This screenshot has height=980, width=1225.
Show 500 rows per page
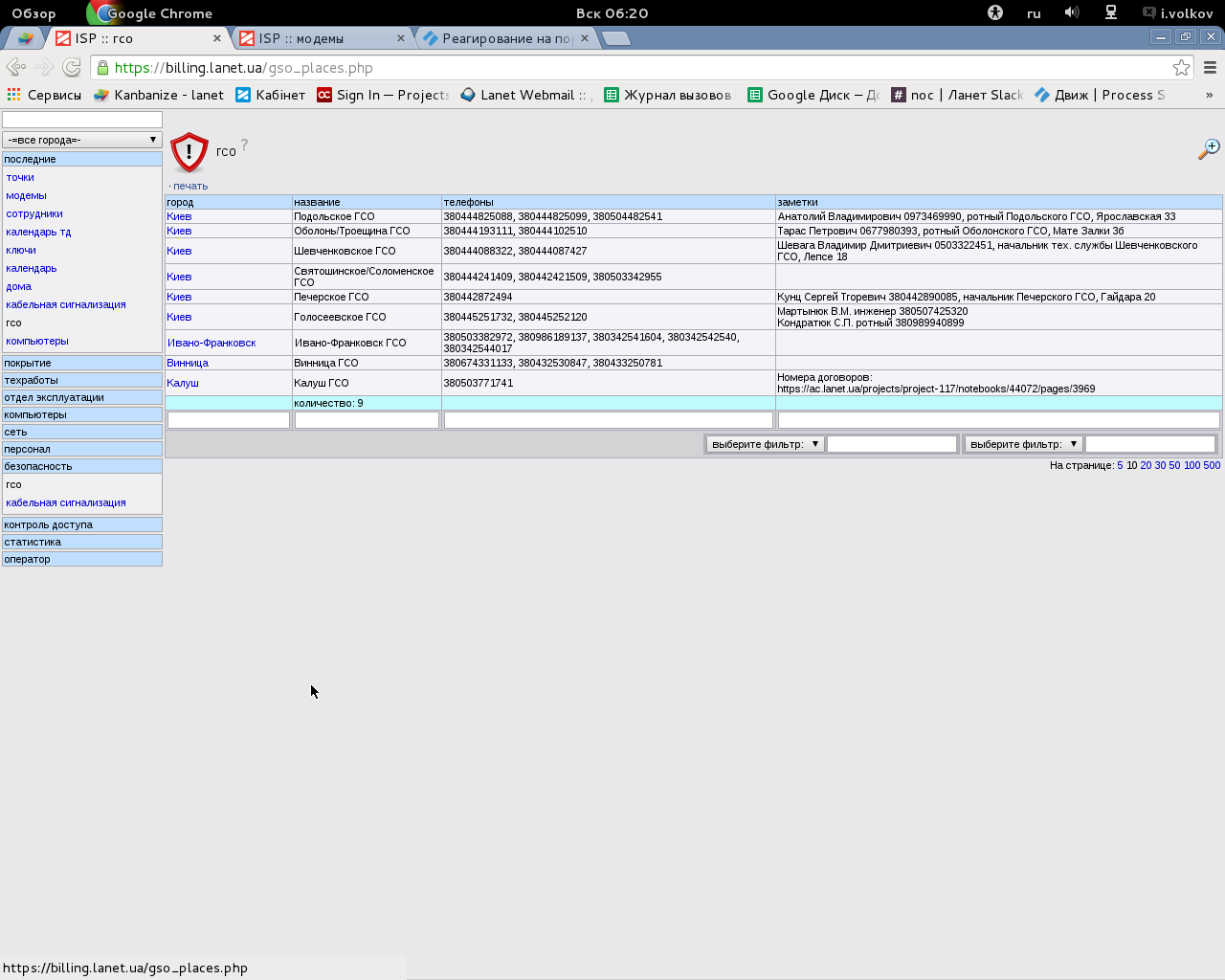[1212, 465]
